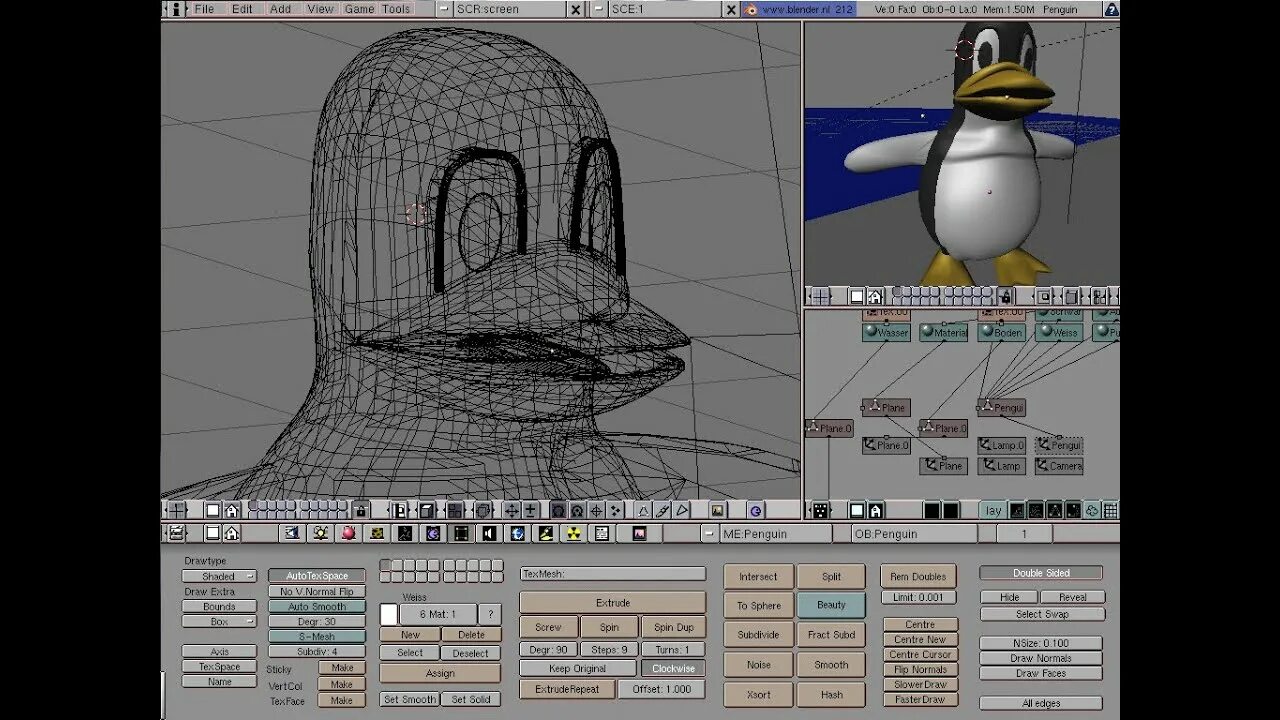Adjust the Subdiv: 4 value slider
1280x720 pixels.
tap(317, 651)
